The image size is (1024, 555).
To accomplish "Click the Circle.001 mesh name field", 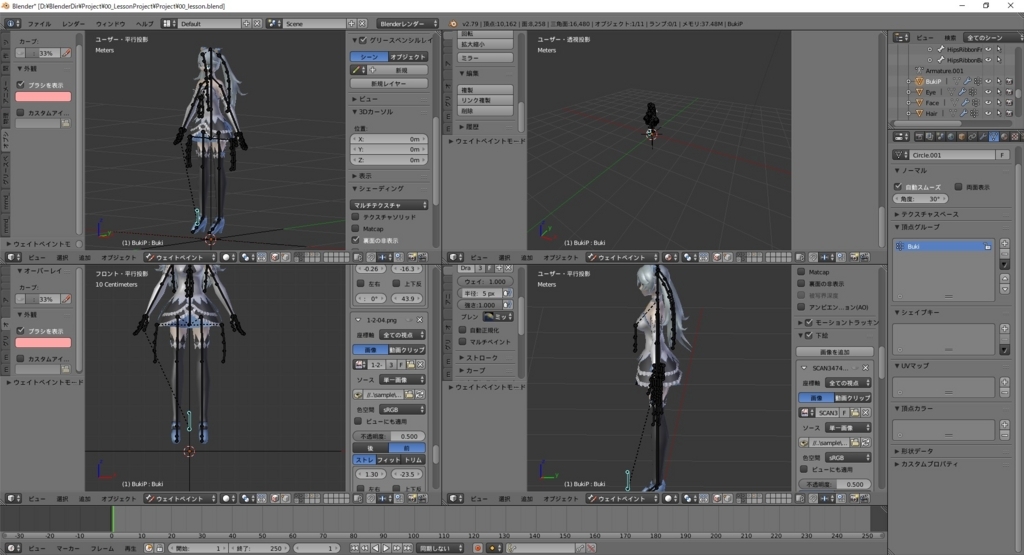I will [952, 155].
